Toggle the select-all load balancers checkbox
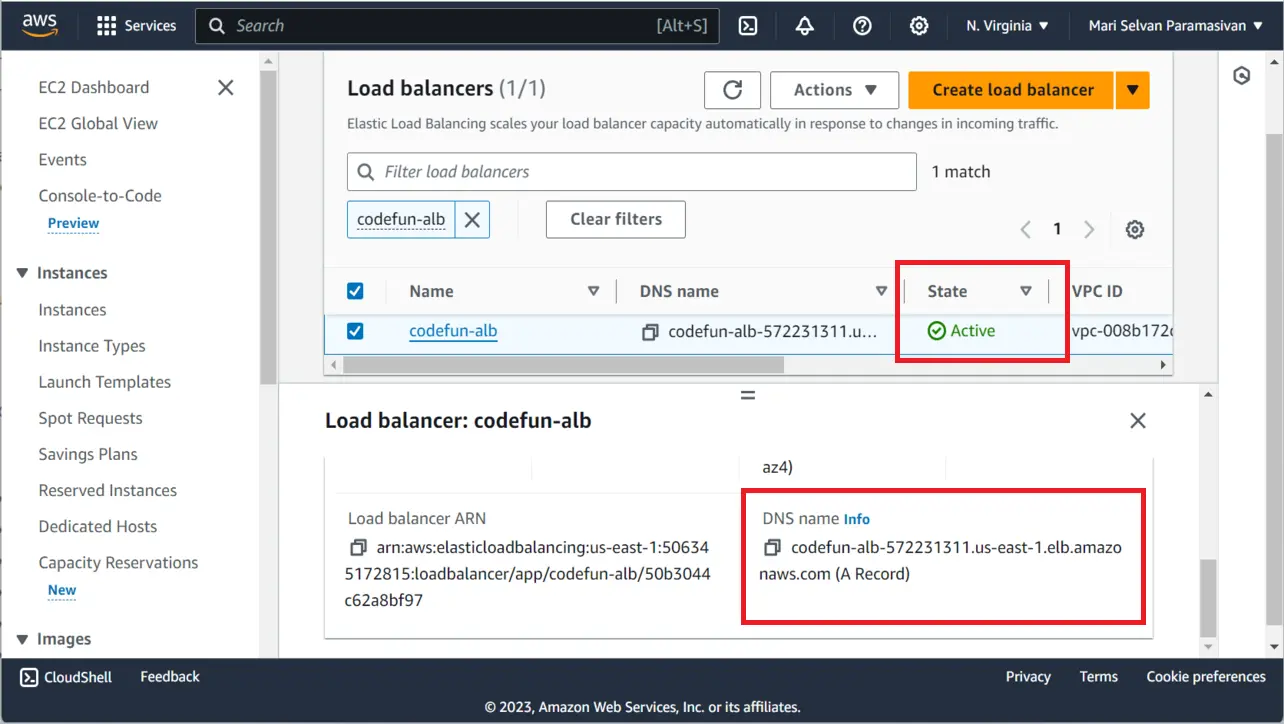The height and width of the screenshot is (724, 1284). pyautogui.click(x=355, y=291)
